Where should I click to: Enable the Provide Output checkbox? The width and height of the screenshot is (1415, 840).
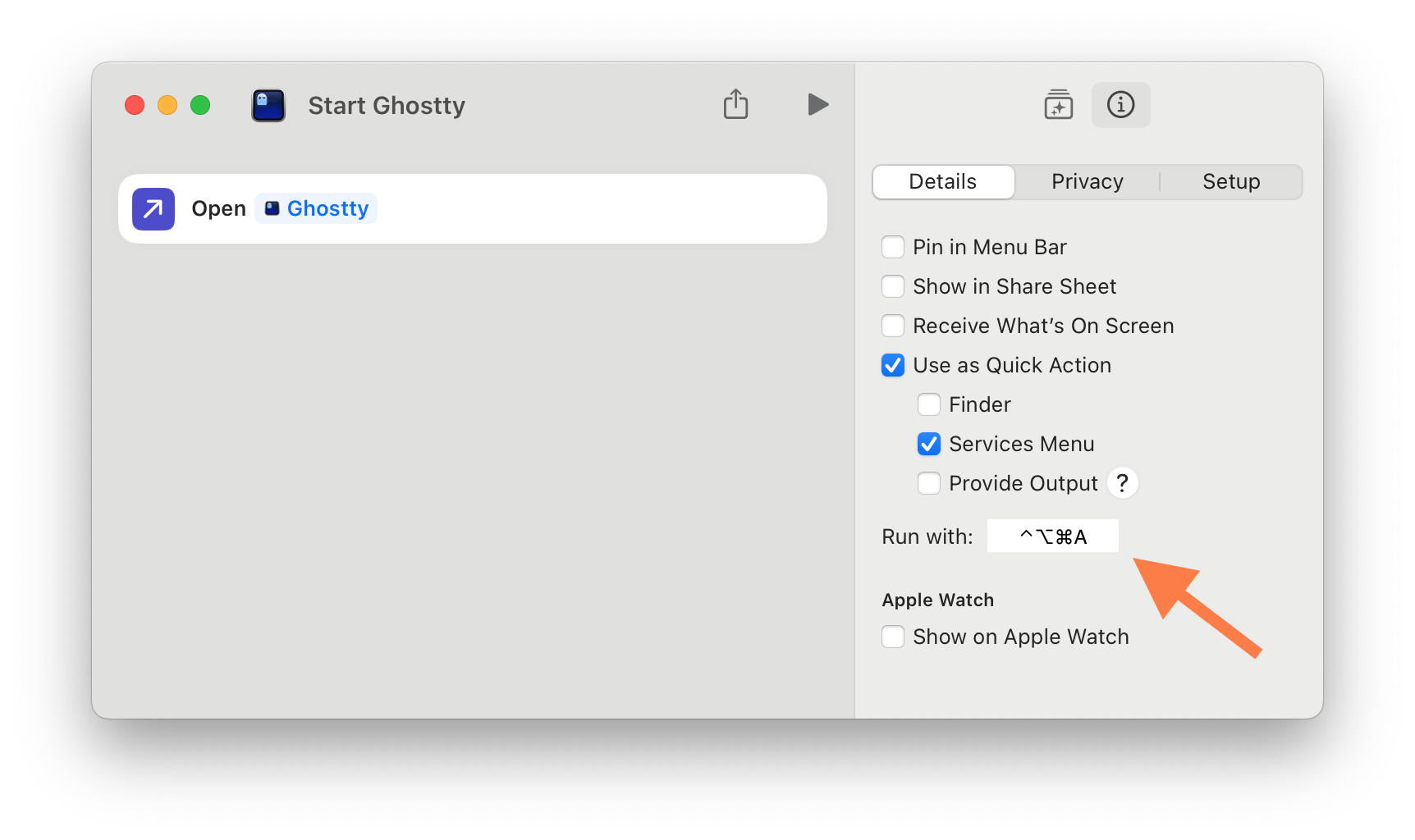929,483
